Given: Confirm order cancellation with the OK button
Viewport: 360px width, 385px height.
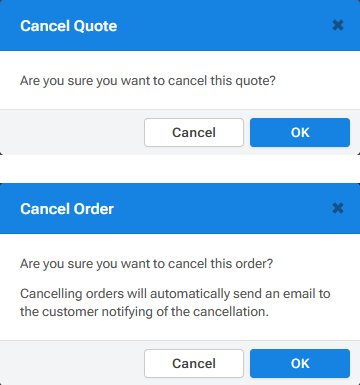Looking at the screenshot, I should pos(300,363).
